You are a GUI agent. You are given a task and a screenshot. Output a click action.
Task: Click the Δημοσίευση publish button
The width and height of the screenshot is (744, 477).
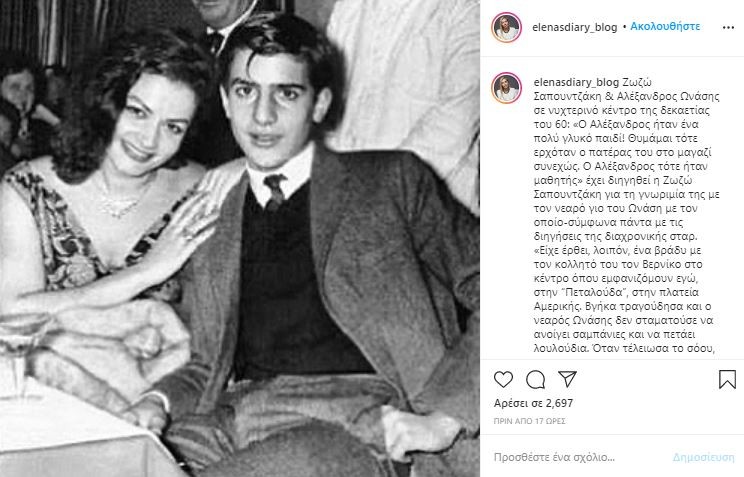704,458
